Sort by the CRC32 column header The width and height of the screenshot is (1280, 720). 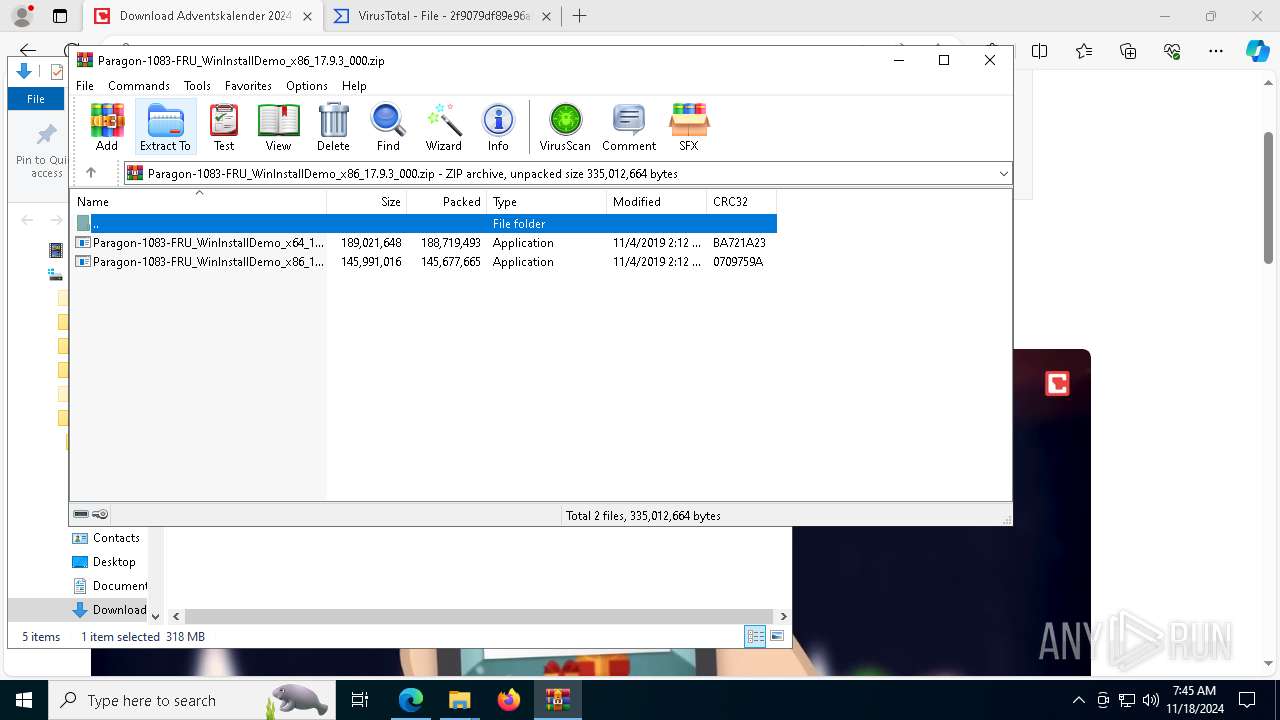742,201
